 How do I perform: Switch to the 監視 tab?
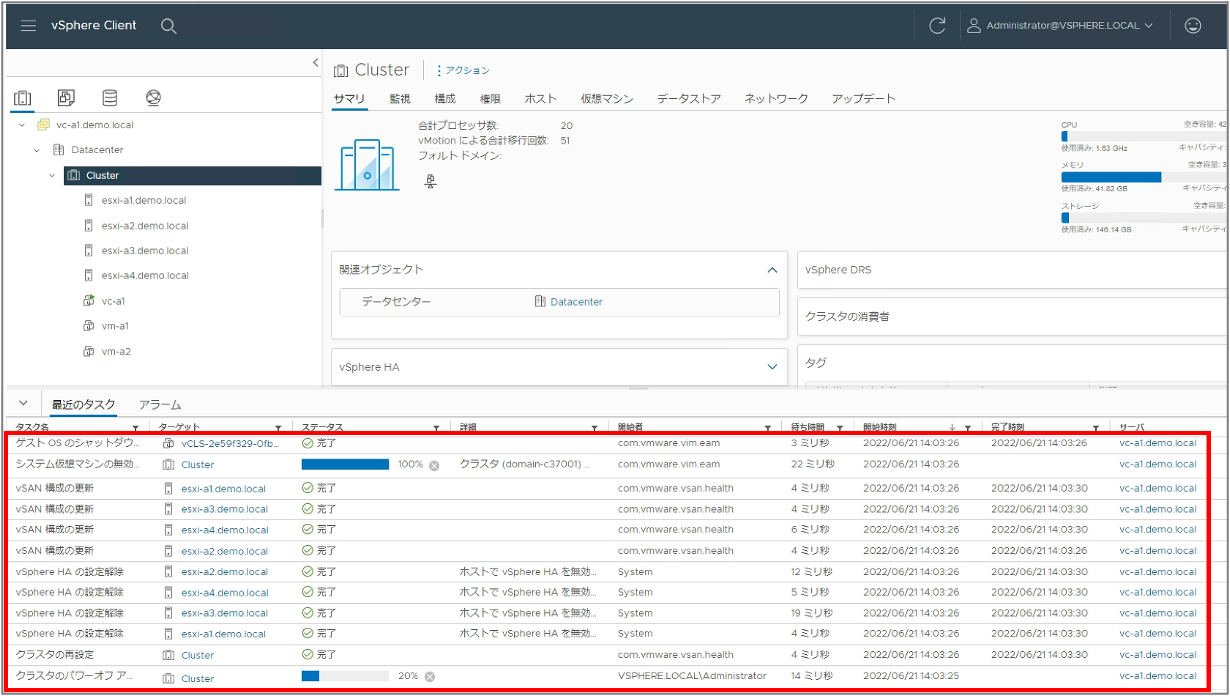click(400, 98)
